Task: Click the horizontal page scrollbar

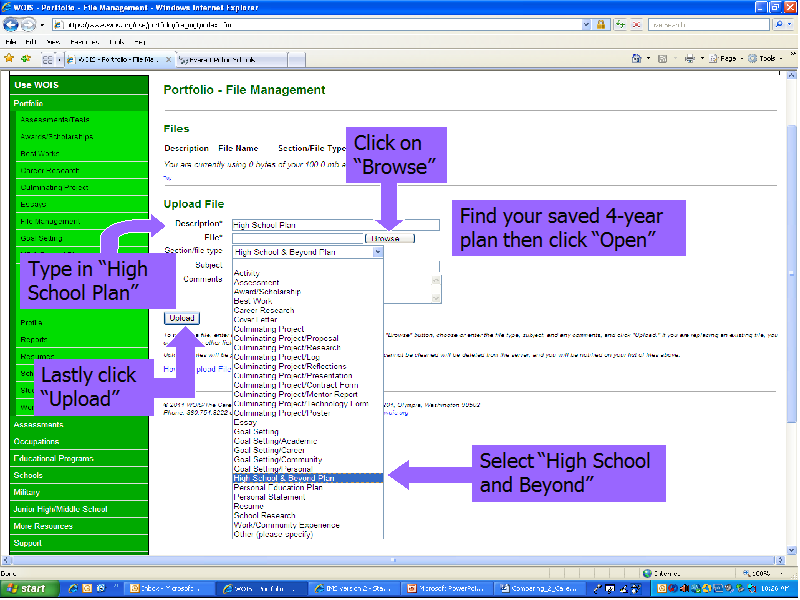Action: click(x=393, y=560)
